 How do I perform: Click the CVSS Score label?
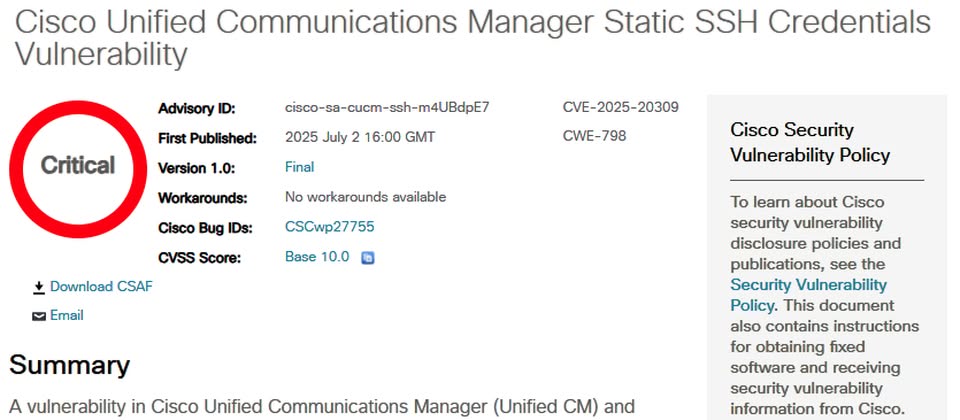click(200, 258)
